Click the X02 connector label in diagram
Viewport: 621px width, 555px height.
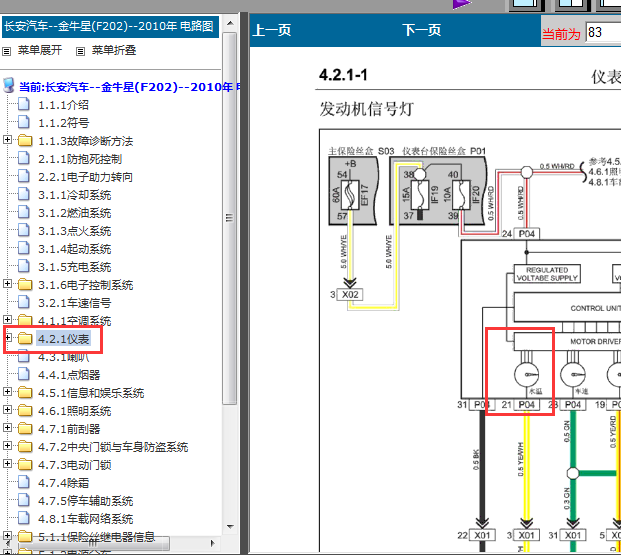pos(350,295)
